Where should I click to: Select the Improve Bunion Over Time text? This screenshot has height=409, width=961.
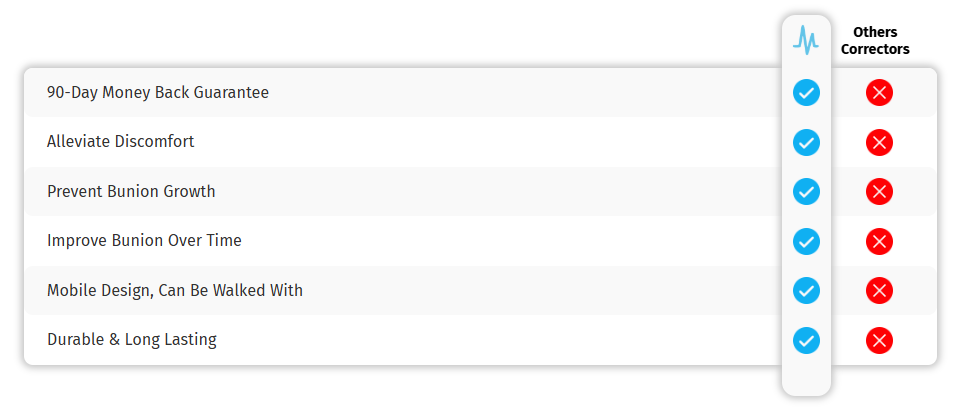144,241
